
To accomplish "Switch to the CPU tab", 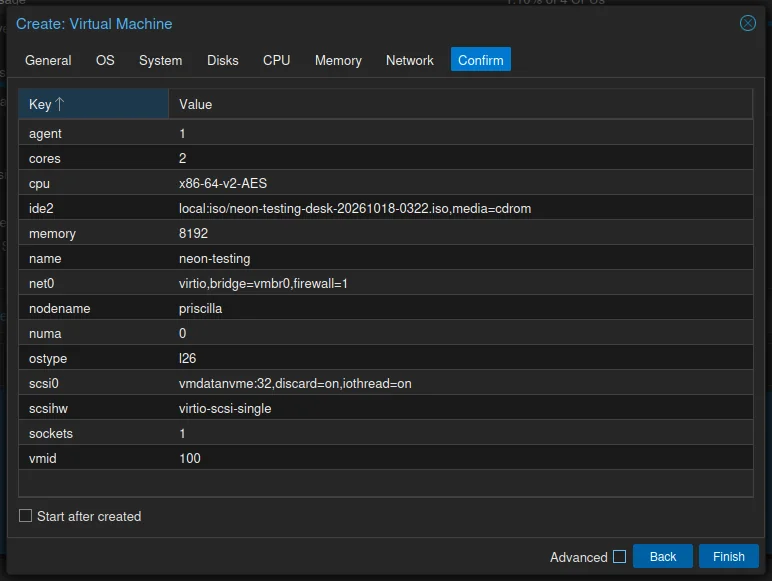I will 276,60.
